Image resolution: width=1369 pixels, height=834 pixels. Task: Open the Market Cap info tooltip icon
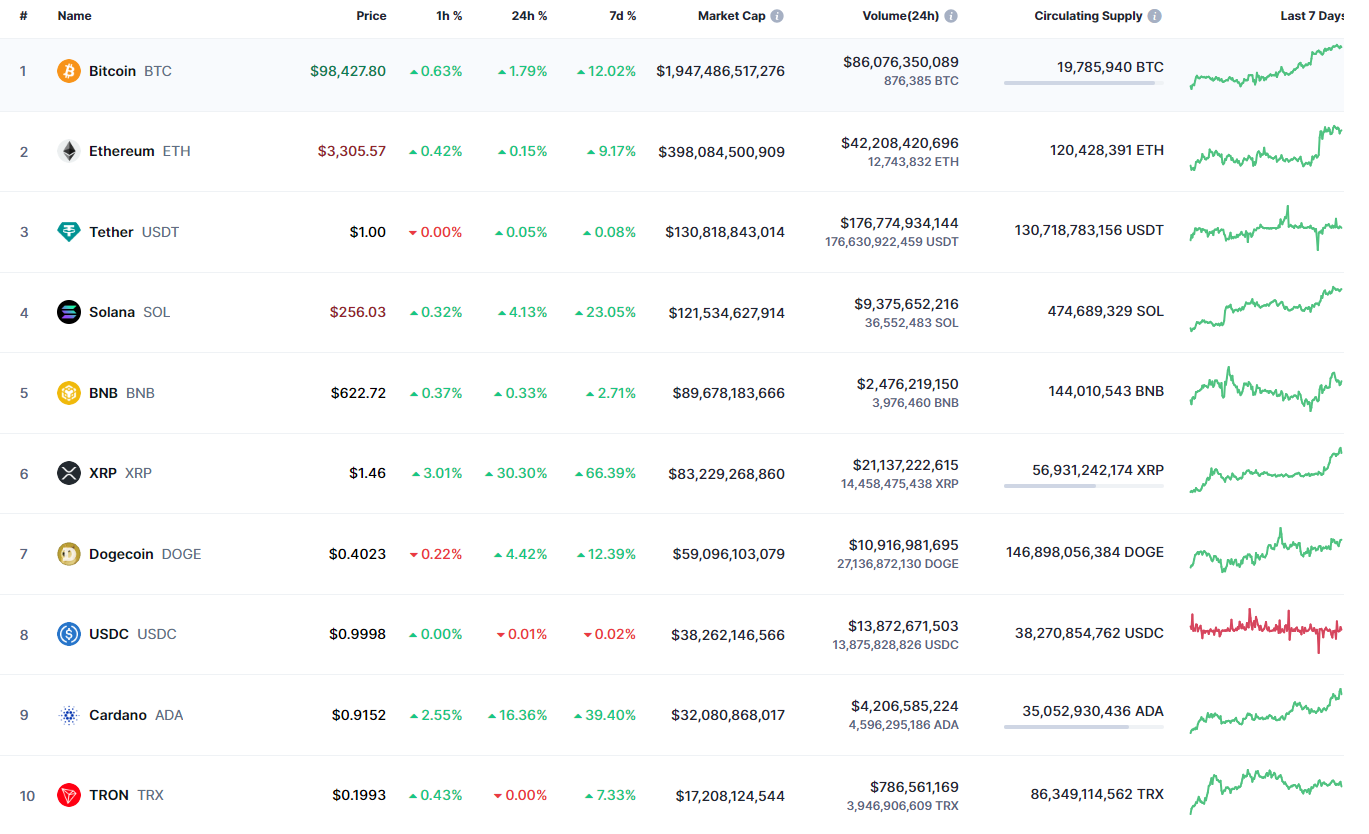pyautogui.click(x=777, y=16)
